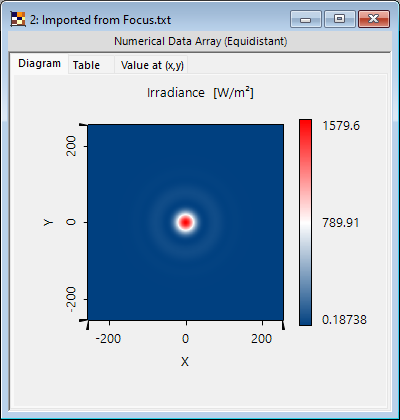Click the window title text

pos(100,20)
